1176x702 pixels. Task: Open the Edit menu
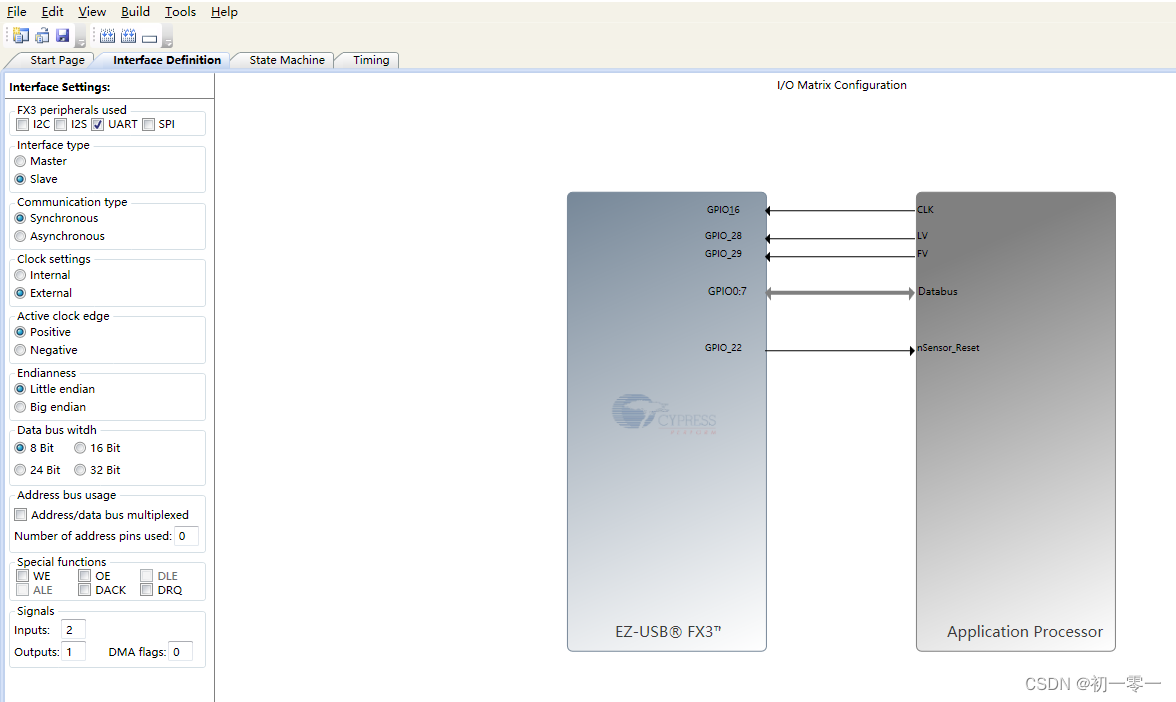(x=52, y=11)
